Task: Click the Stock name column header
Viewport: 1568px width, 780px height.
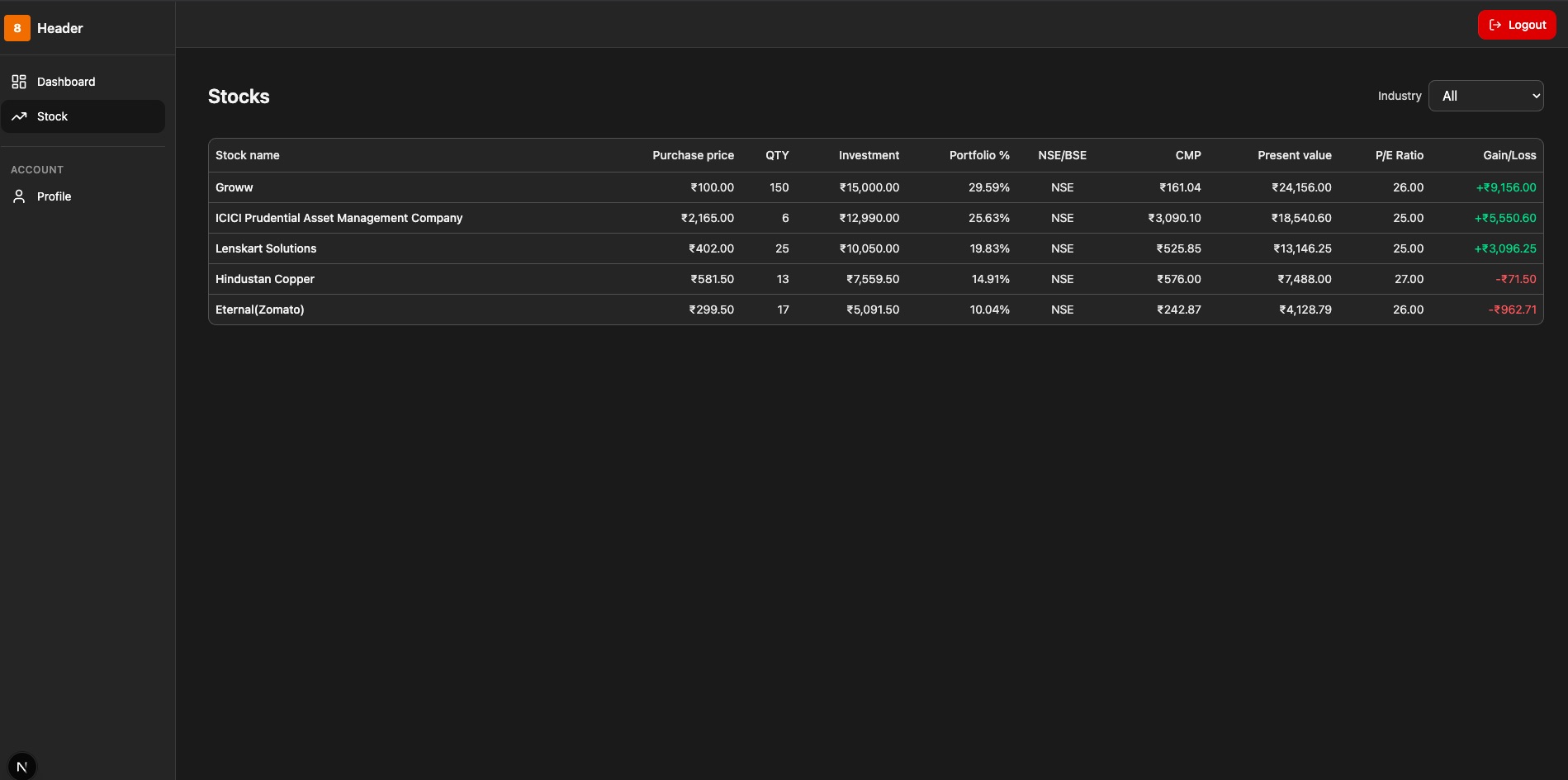Action: click(248, 155)
